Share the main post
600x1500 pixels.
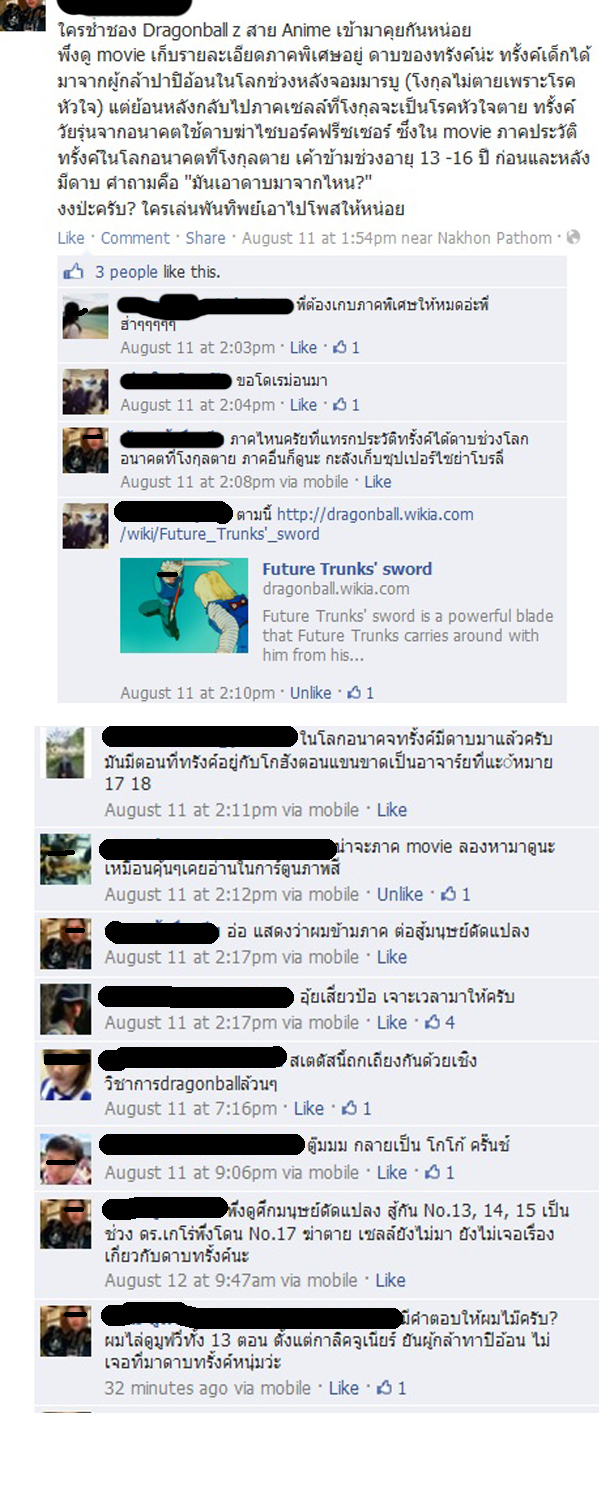205,238
